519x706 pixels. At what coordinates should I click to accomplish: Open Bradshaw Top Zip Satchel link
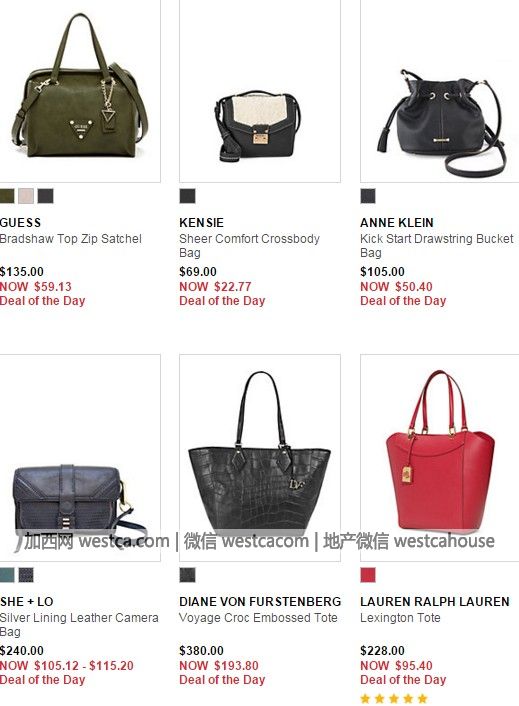(71, 239)
